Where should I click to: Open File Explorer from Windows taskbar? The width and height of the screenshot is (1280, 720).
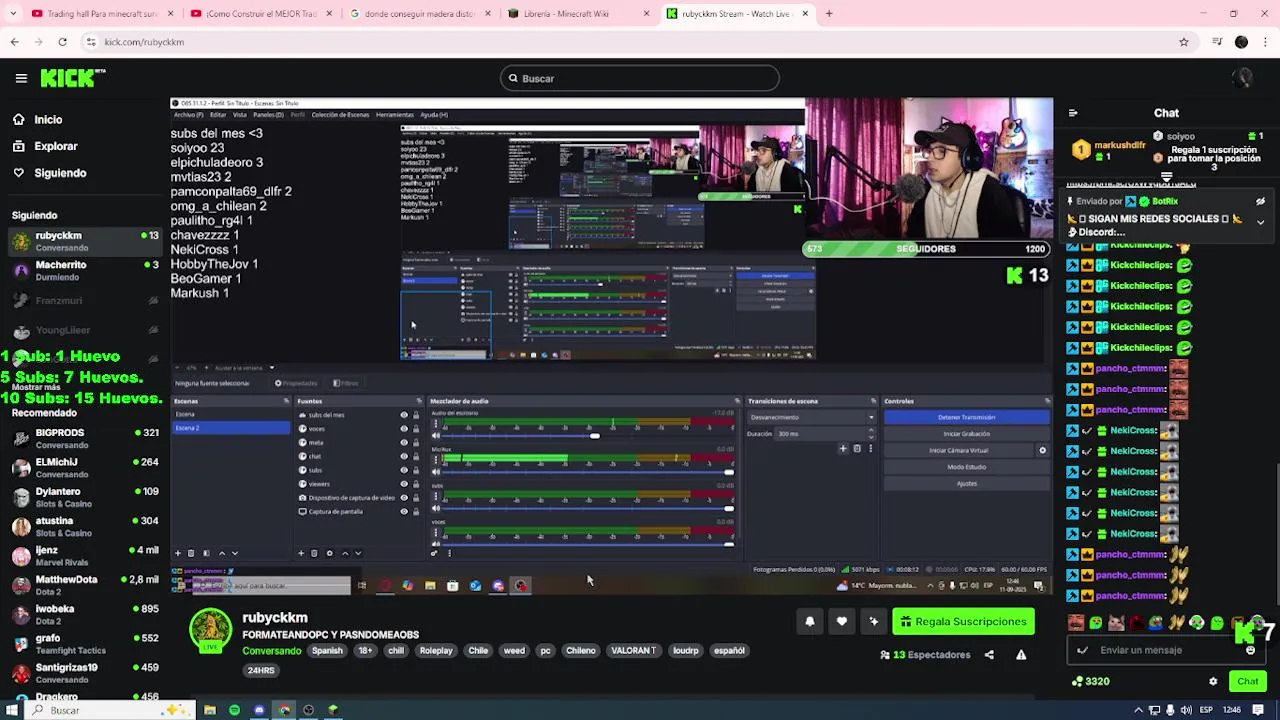(x=210, y=710)
